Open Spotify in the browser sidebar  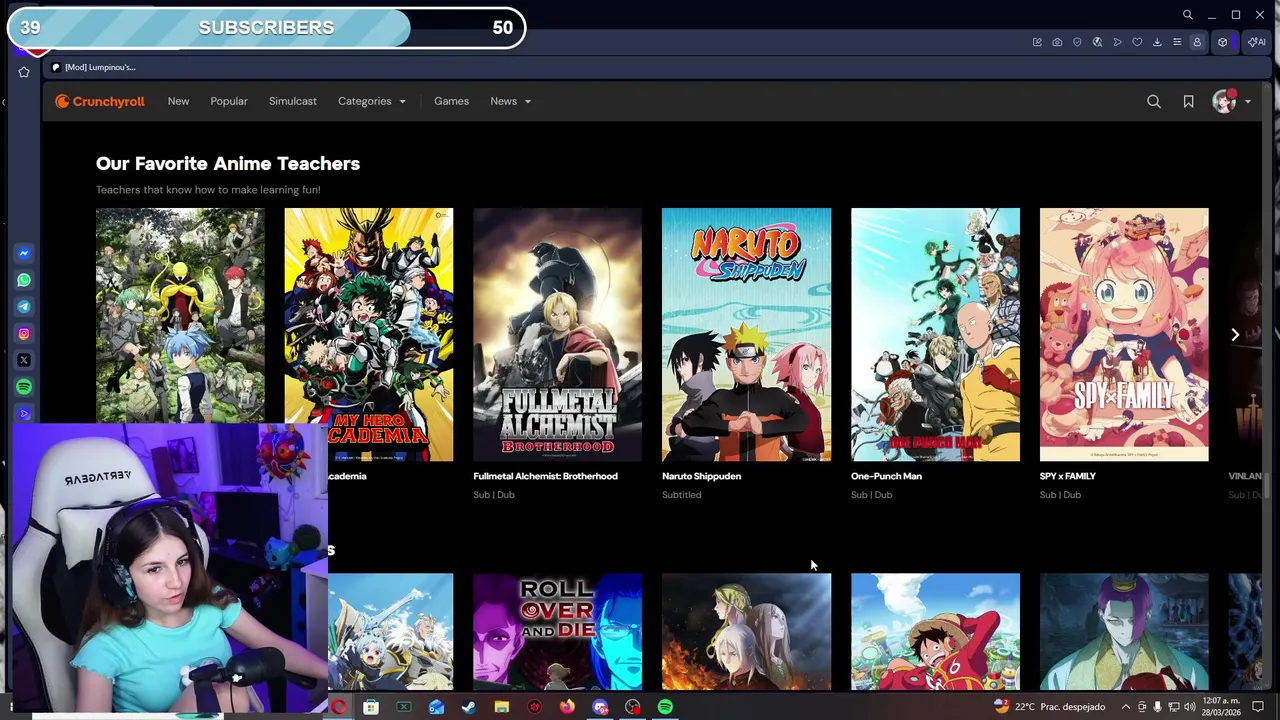pos(24,387)
